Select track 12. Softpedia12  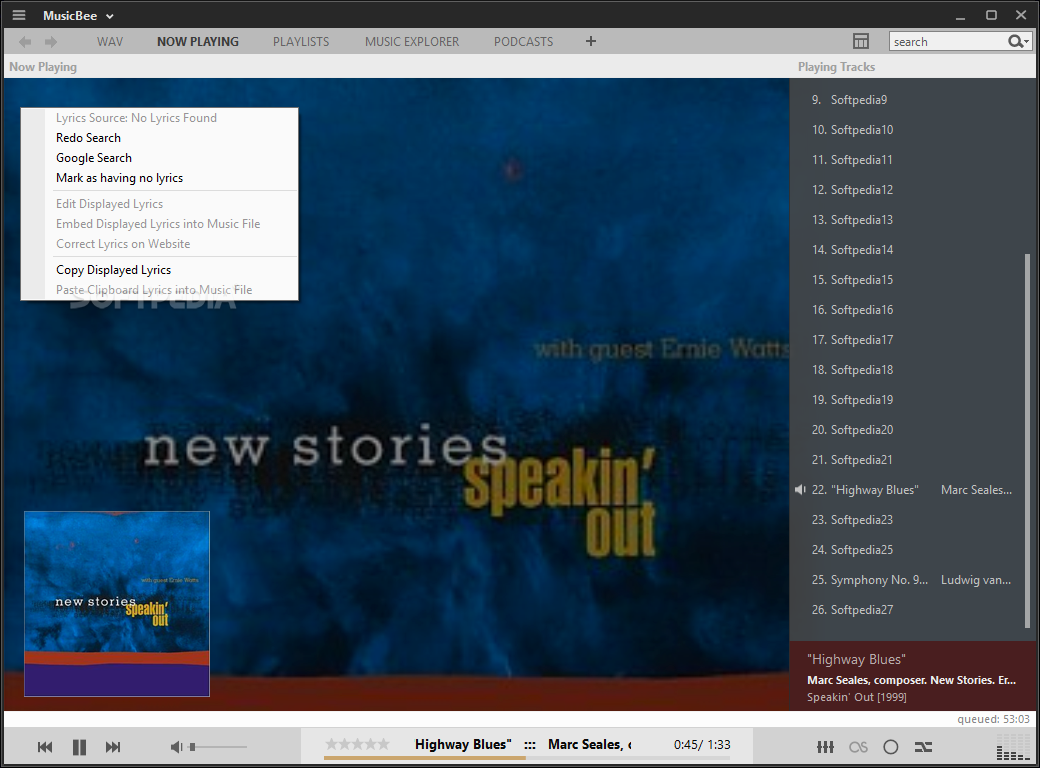[907, 190]
